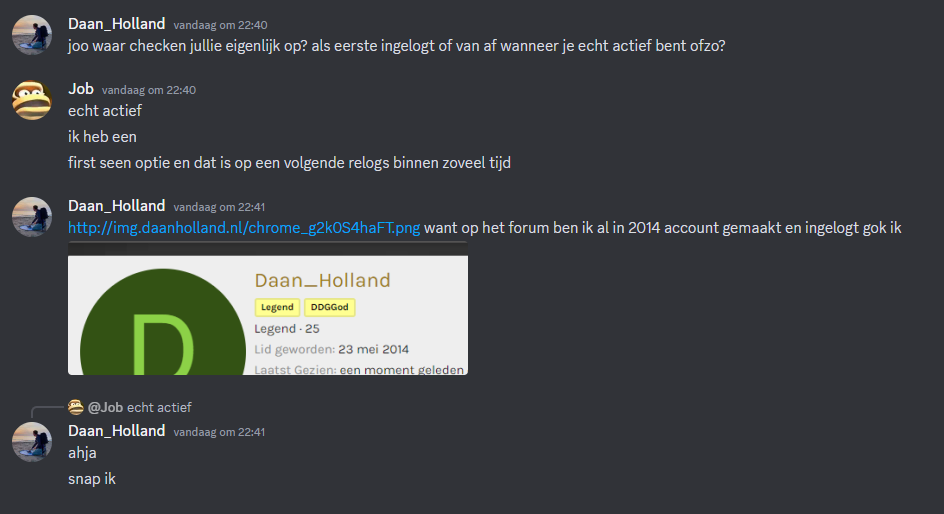Click the green D profile circle in the preview
944x514 pixels.
(163, 322)
